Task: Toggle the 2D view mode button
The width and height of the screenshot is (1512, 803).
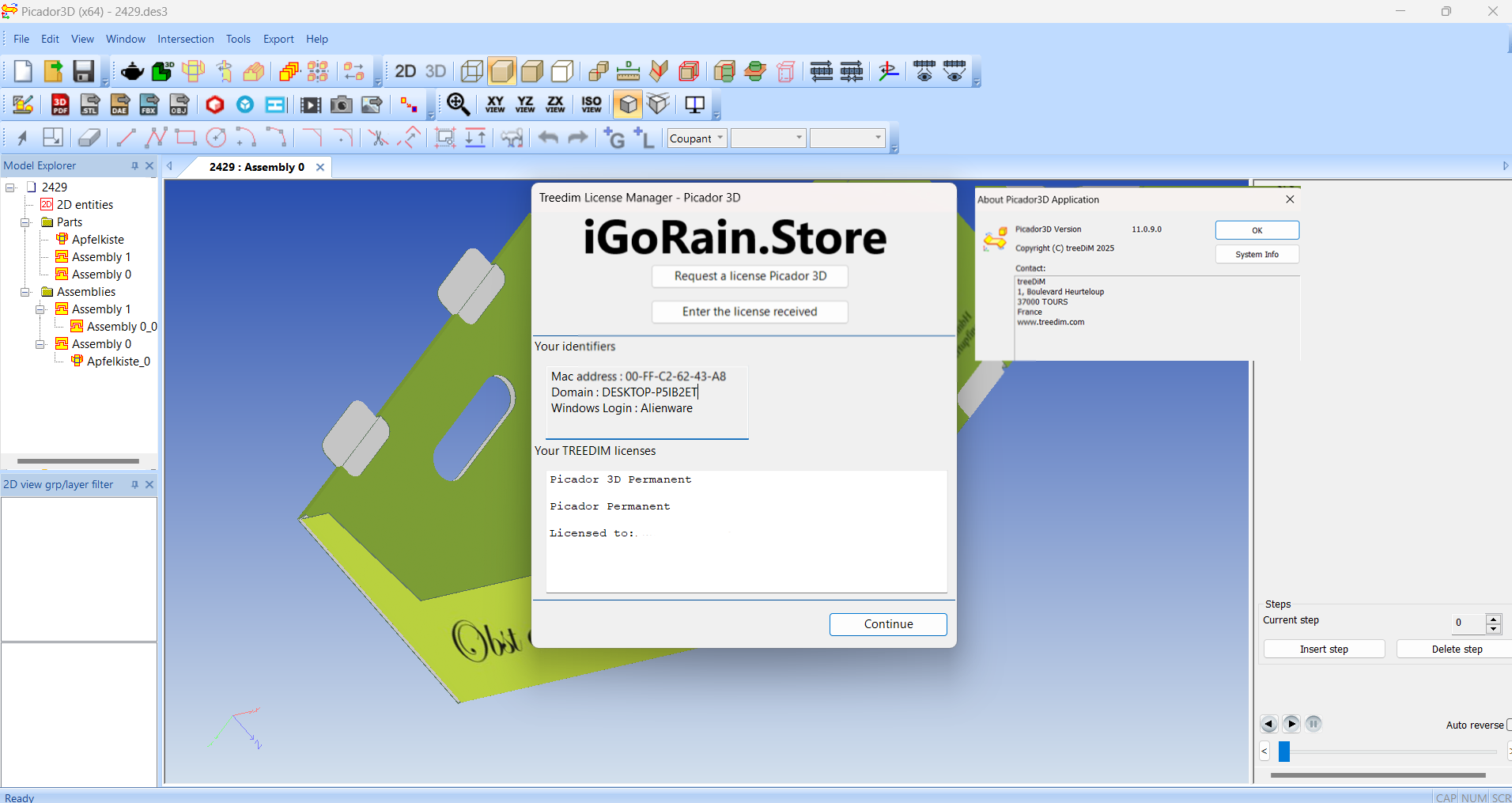Action: click(x=405, y=72)
